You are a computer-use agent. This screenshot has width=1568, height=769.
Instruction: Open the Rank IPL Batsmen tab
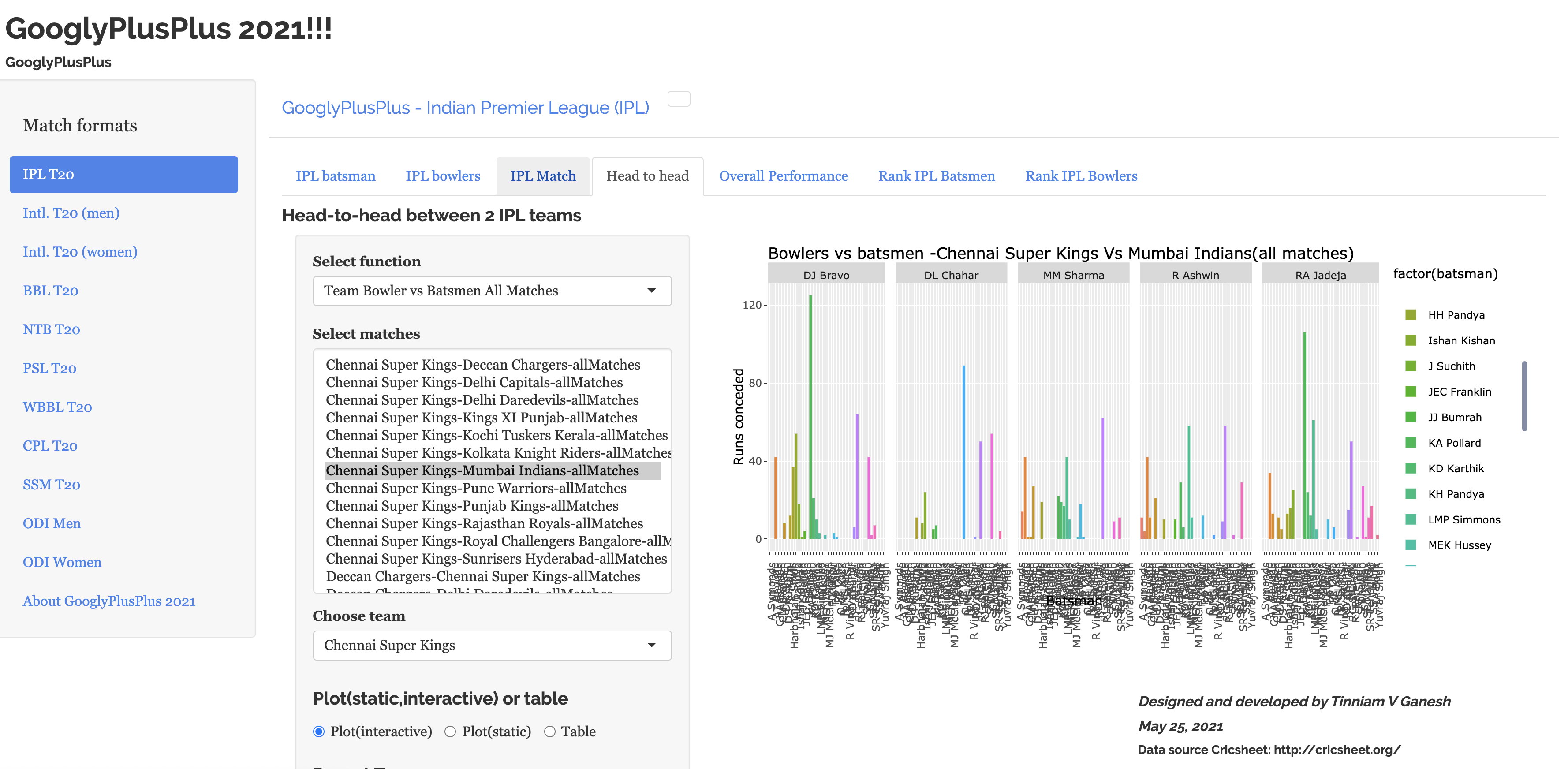click(x=936, y=176)
